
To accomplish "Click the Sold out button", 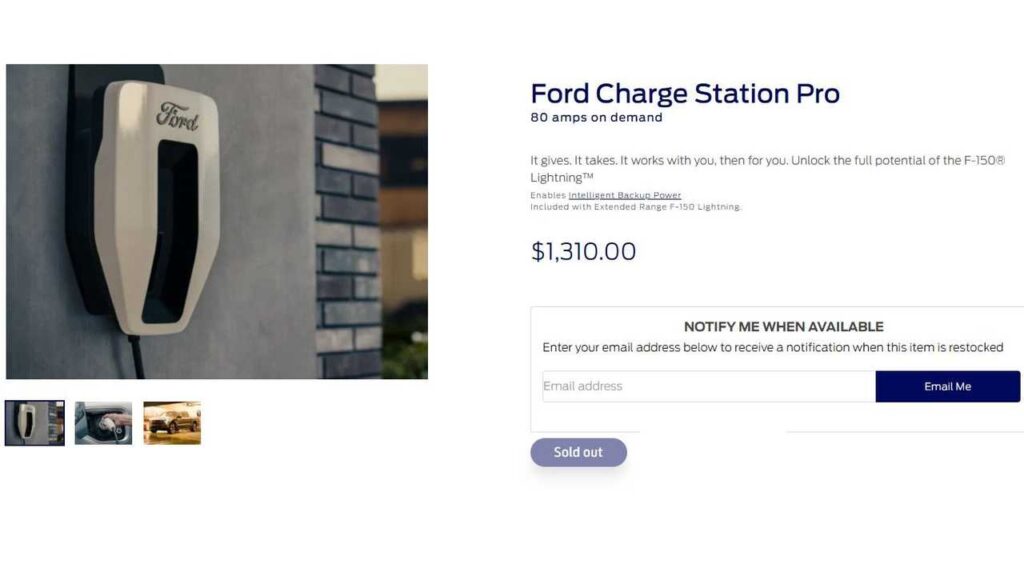I will click(578, 452).
